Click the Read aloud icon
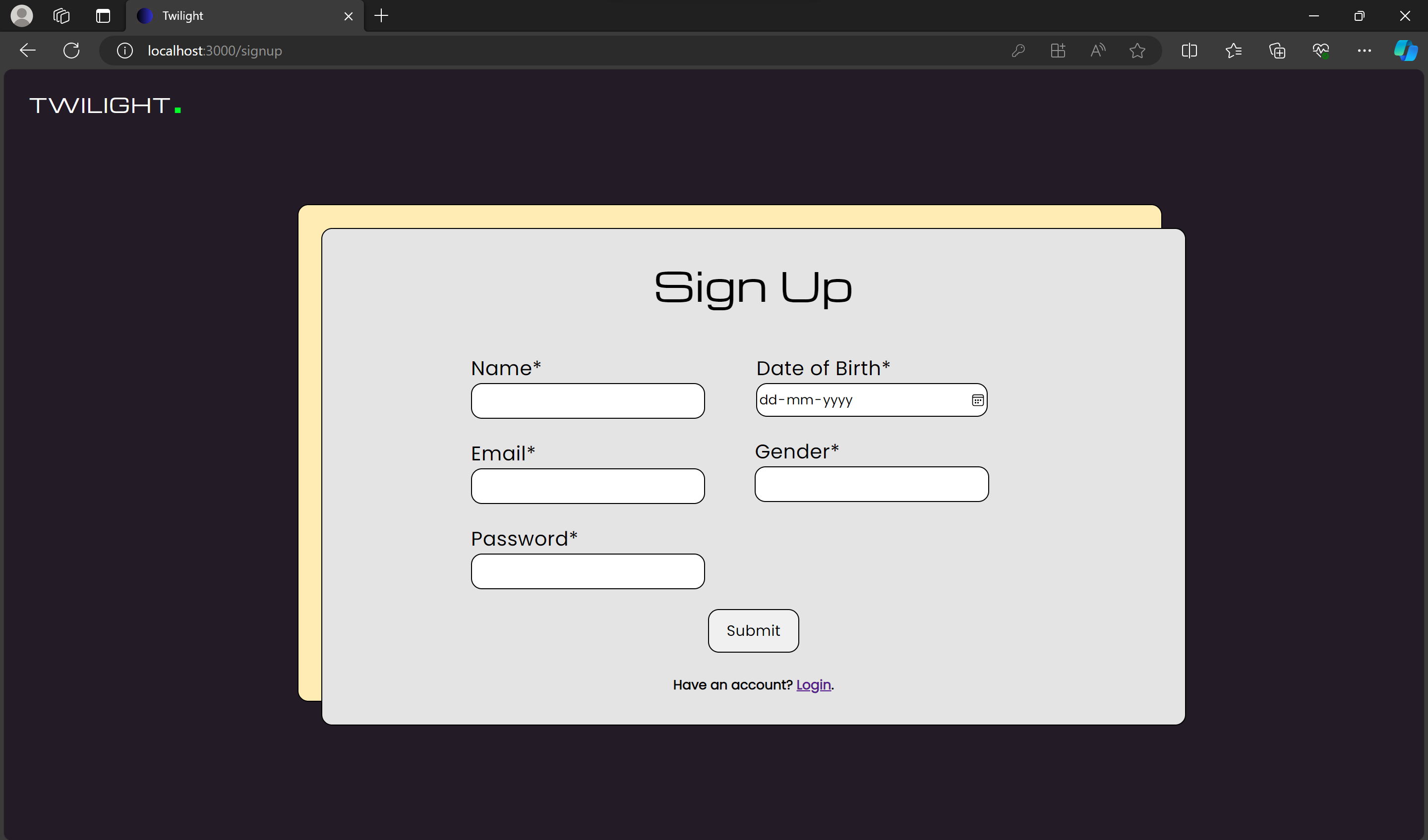The height and width of the screenshot is (840, 1428). 1097,51
